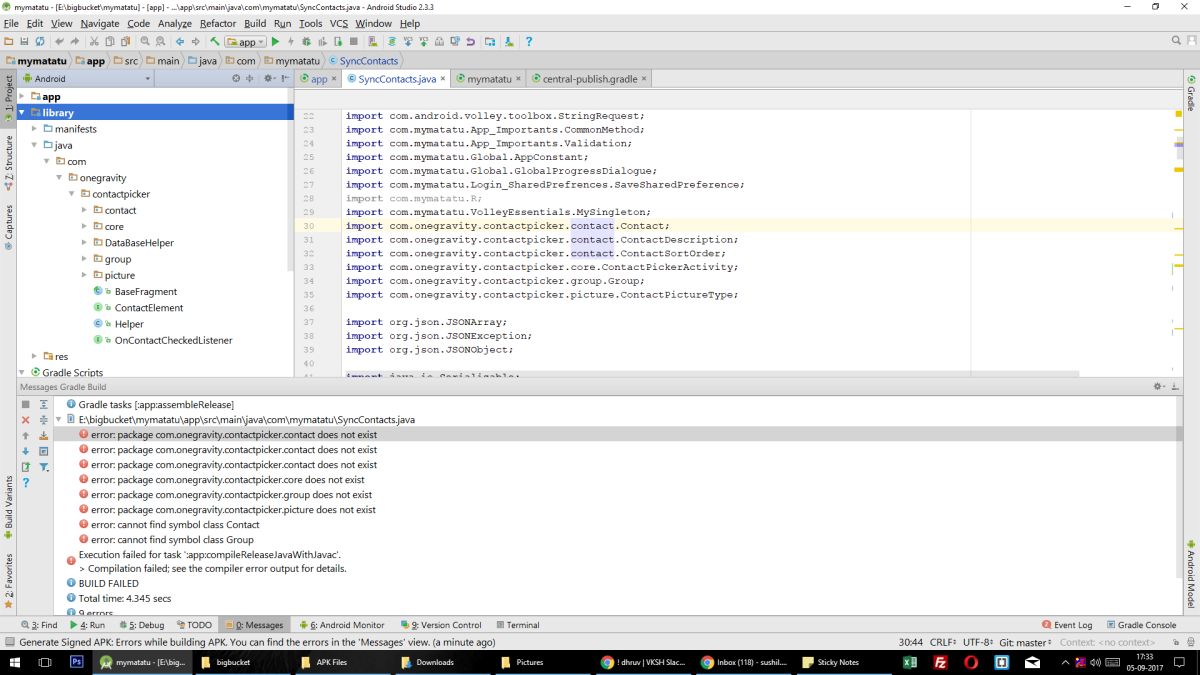
Task: Click Git: master branch in status bar
Action: (1024, 642)
